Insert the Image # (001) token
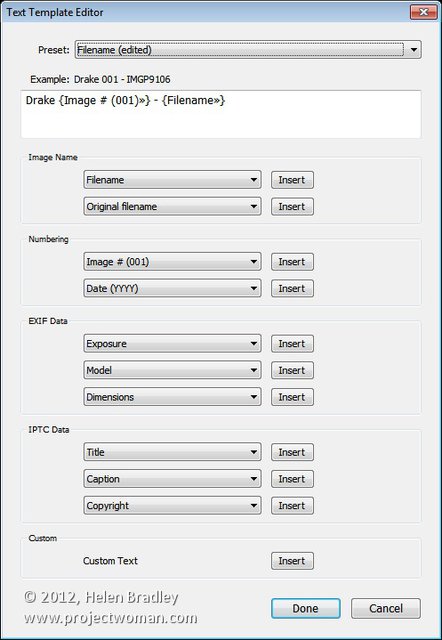Image resolution: width=442 pixels, height=640 pixels. (292, 262)
